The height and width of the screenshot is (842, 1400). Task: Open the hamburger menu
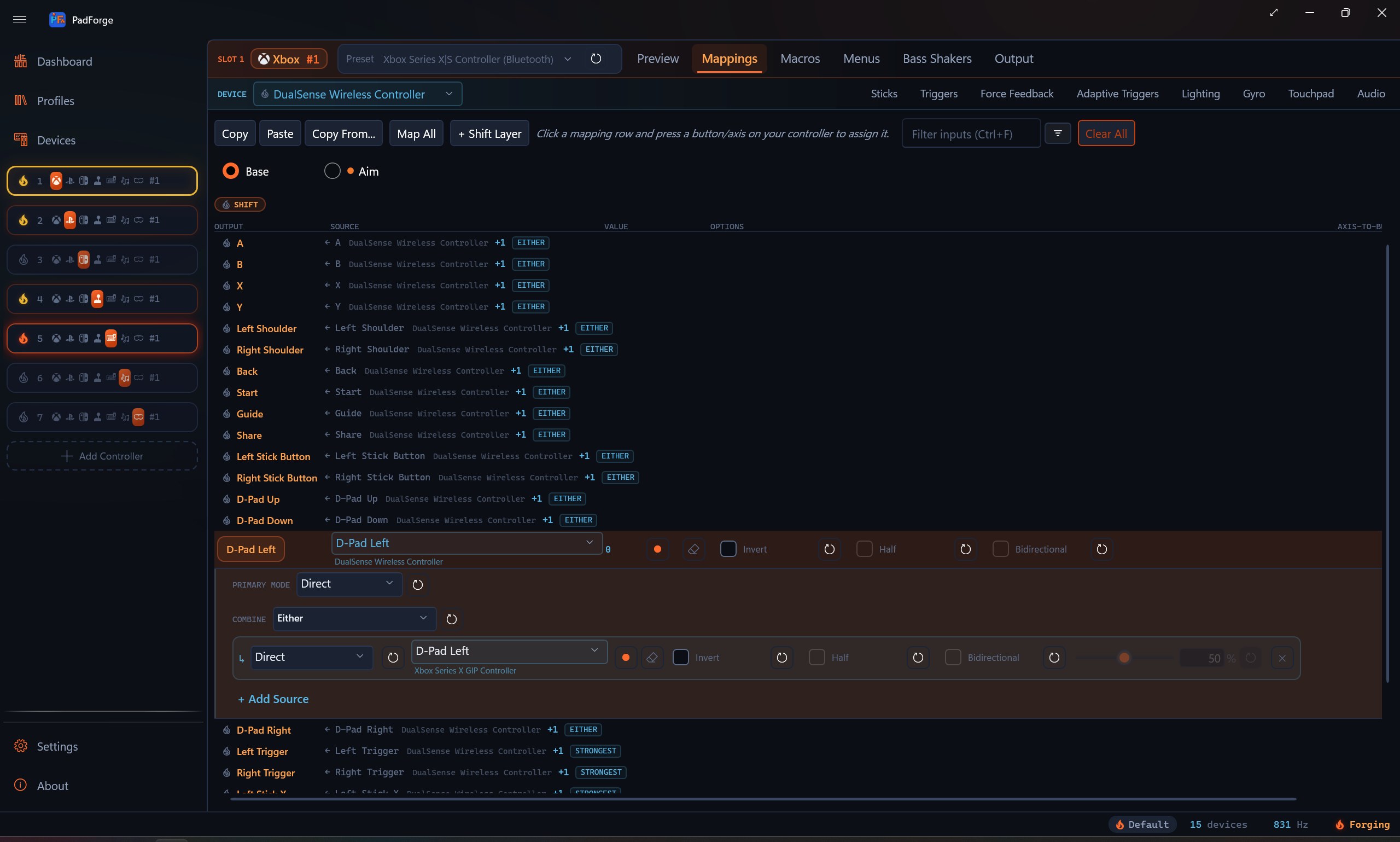point(19,19)
